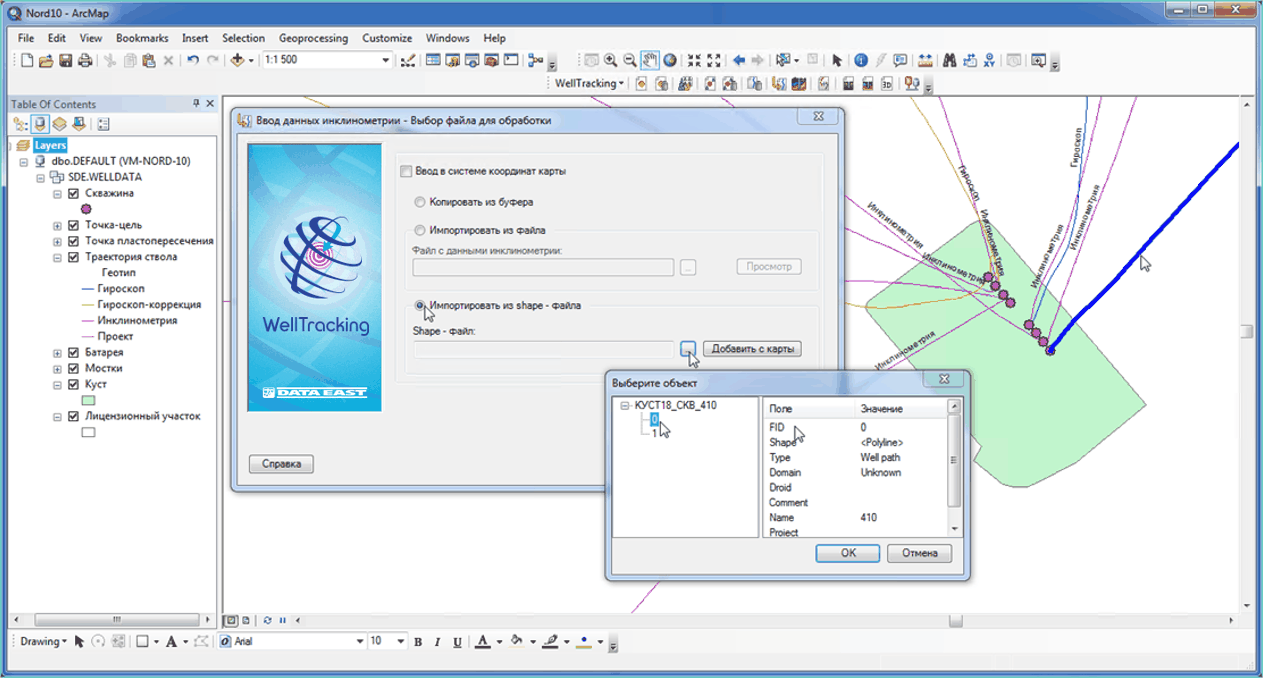This screenshot has height=678, width=1263.
Task: Click the Куст layer green color swatch
Action: (x=88, y=401)
